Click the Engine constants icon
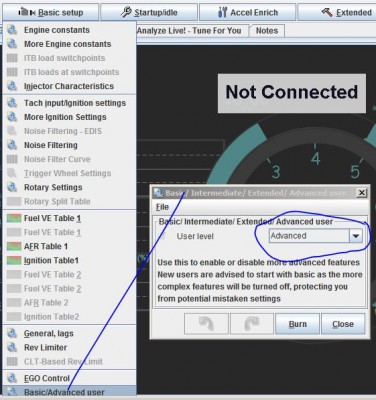The image size is (376, 400). pyautogui.click(x=12, y=30)
